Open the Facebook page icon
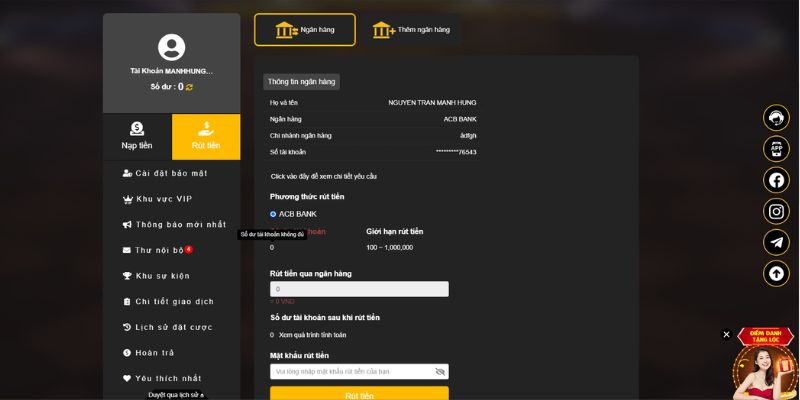The width and height of the screenshot is (800, 400). point(776,180)
